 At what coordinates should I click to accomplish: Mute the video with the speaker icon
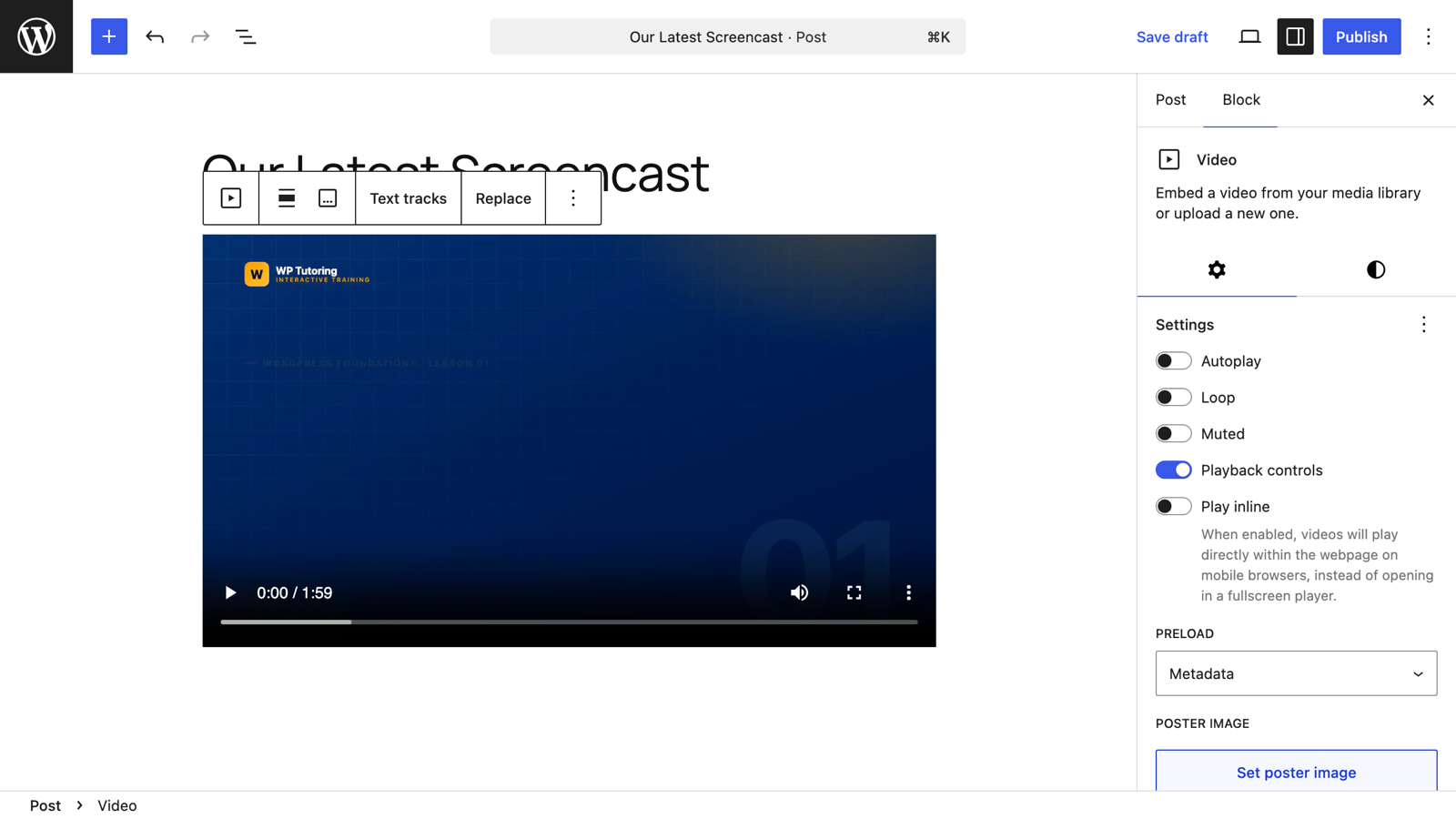point(799,592)
